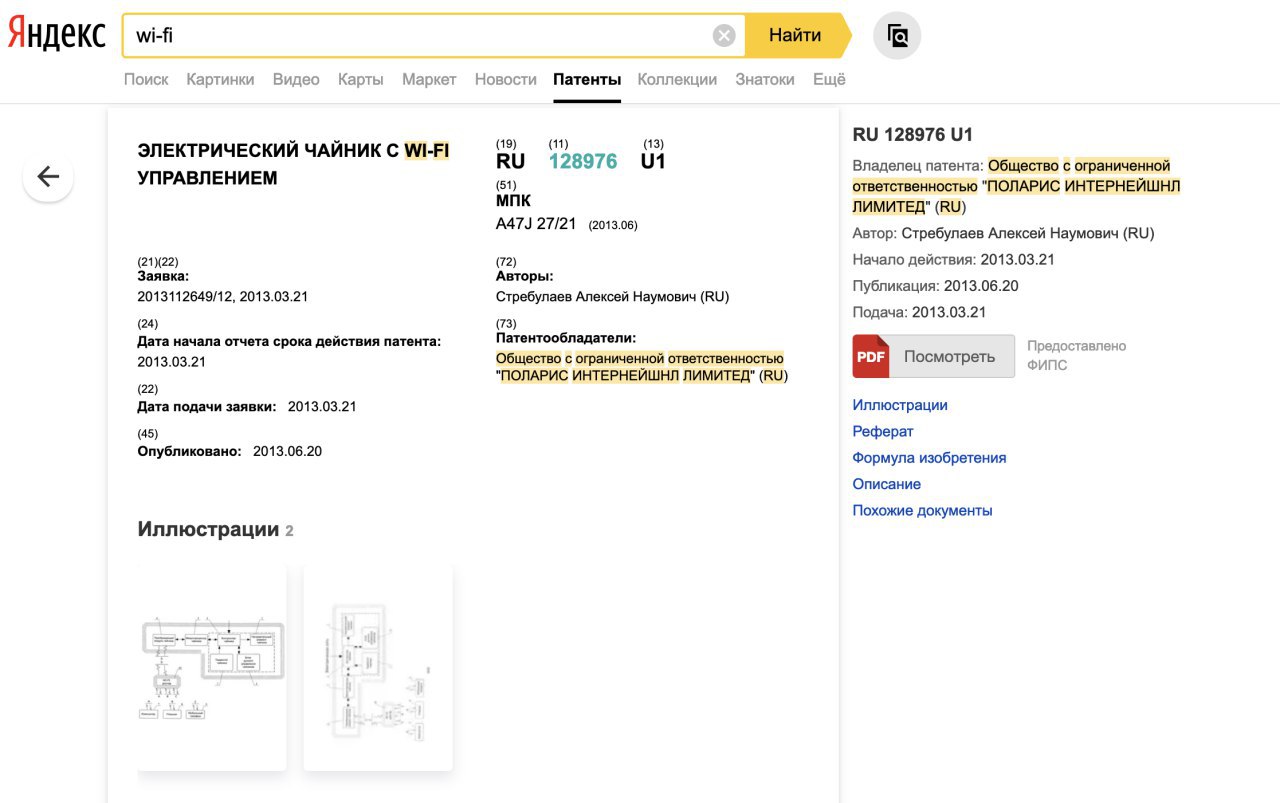Open Похожие документы link
Screen dimensions: 1280x803
(x=922, y=510)
